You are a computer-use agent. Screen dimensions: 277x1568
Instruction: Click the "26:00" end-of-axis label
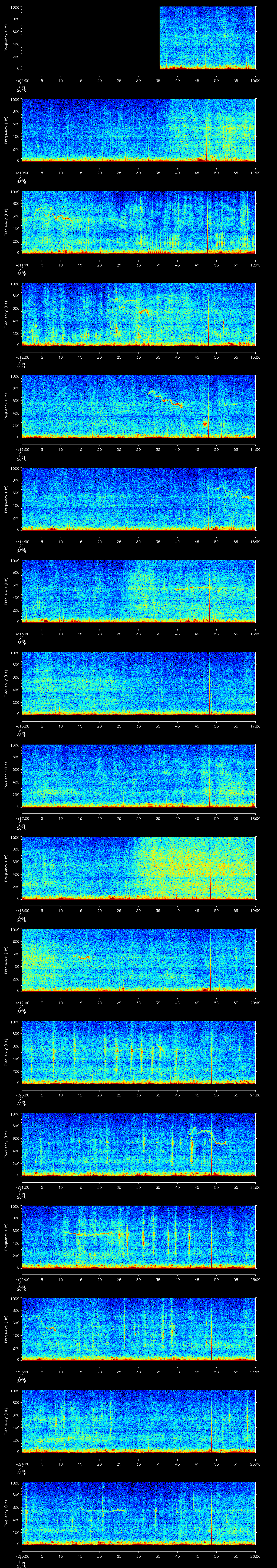(x=255, y=1556)
